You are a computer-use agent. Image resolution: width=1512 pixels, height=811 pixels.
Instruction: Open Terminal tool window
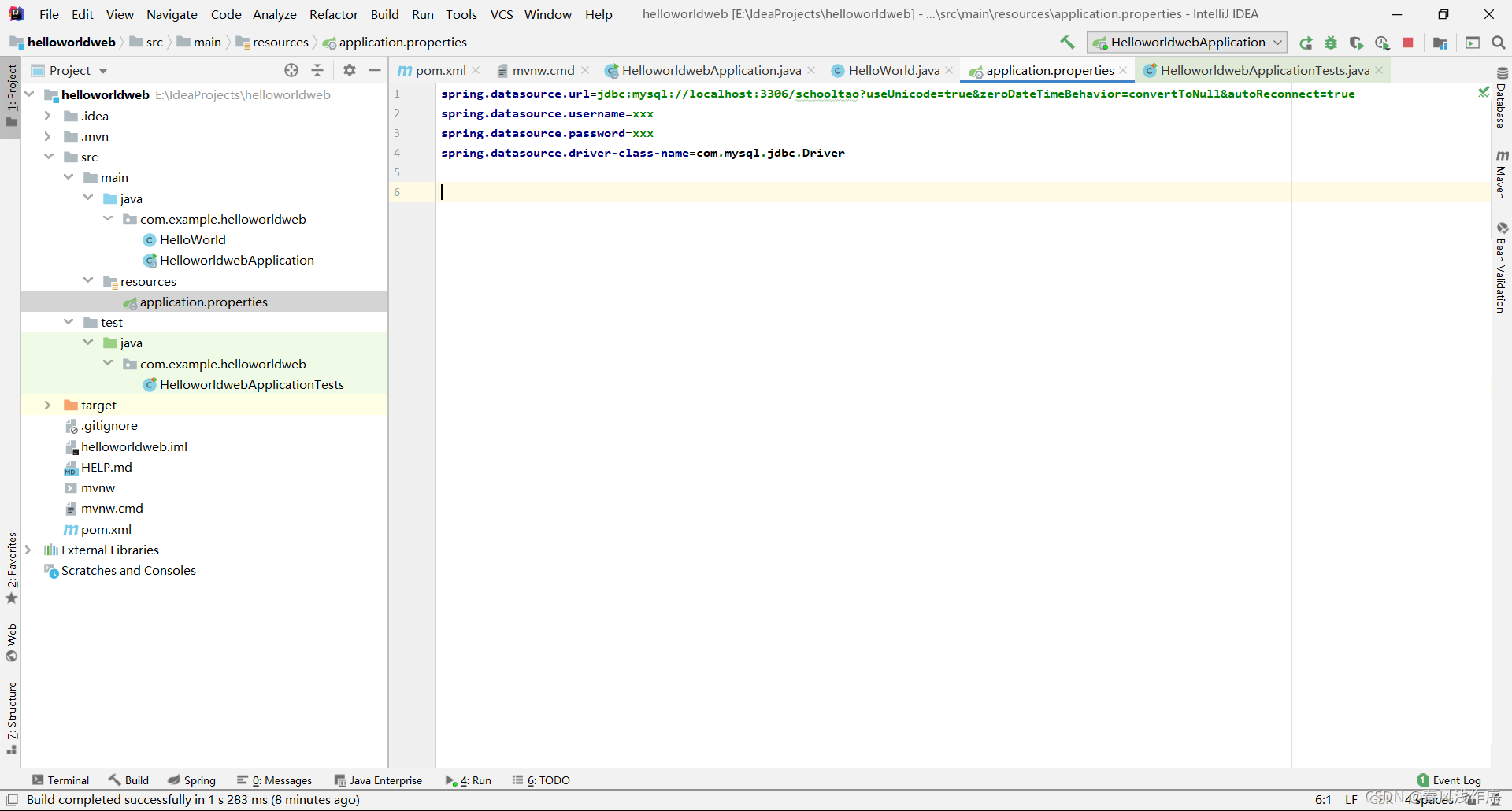point(61,780)
